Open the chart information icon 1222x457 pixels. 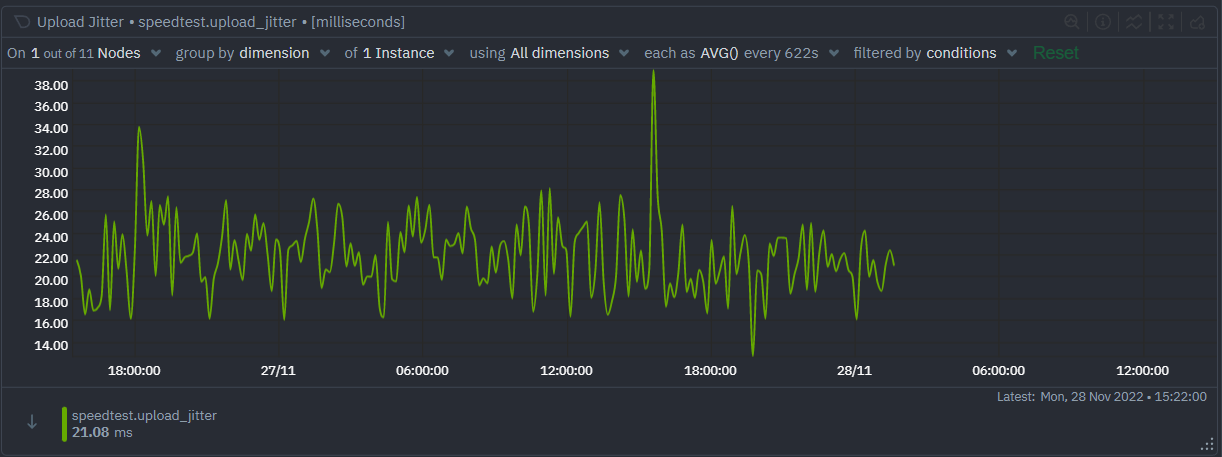coord(1103,21)
